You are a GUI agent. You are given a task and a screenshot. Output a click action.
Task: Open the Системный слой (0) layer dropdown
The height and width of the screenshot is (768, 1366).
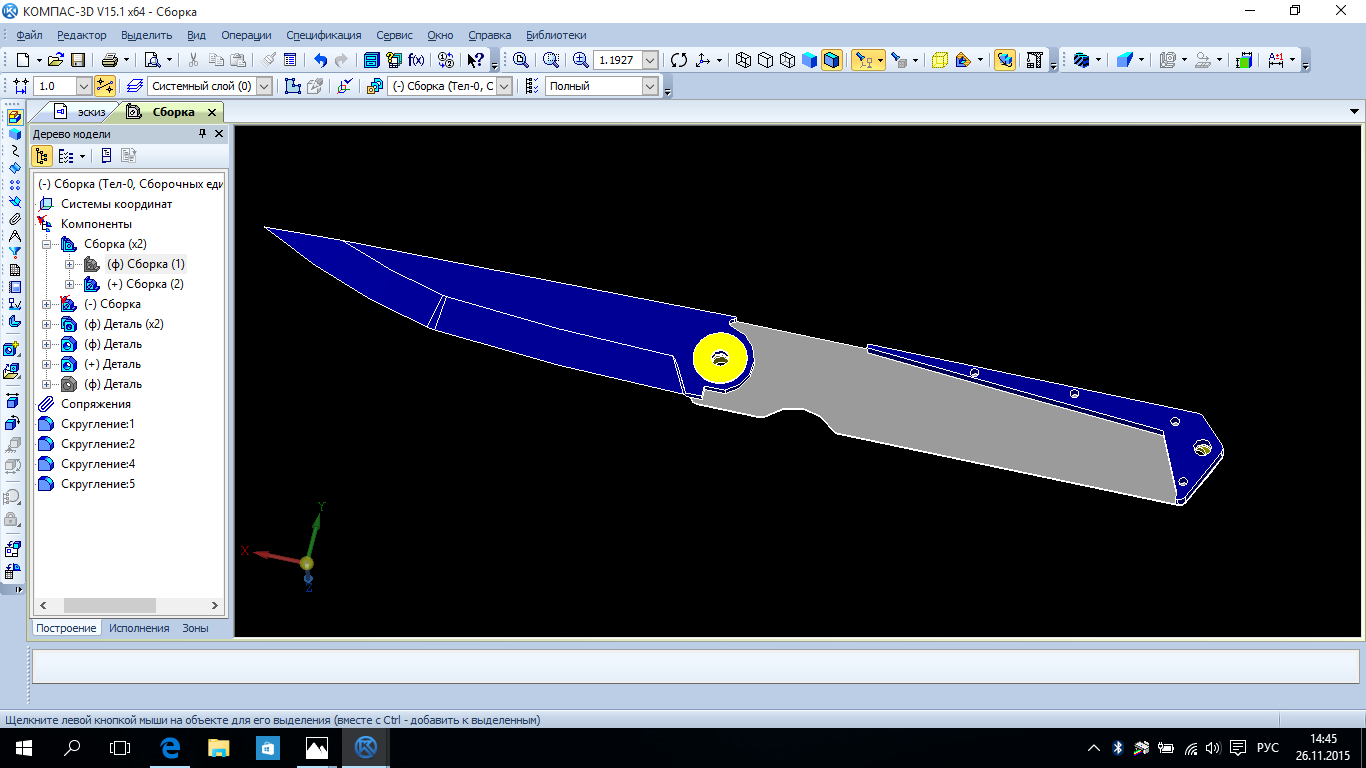264,86
